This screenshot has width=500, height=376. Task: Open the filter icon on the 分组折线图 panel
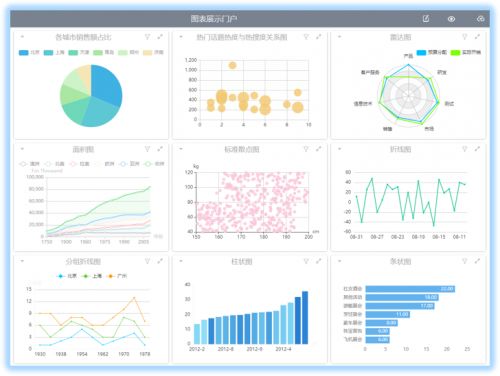coord(147,261)
